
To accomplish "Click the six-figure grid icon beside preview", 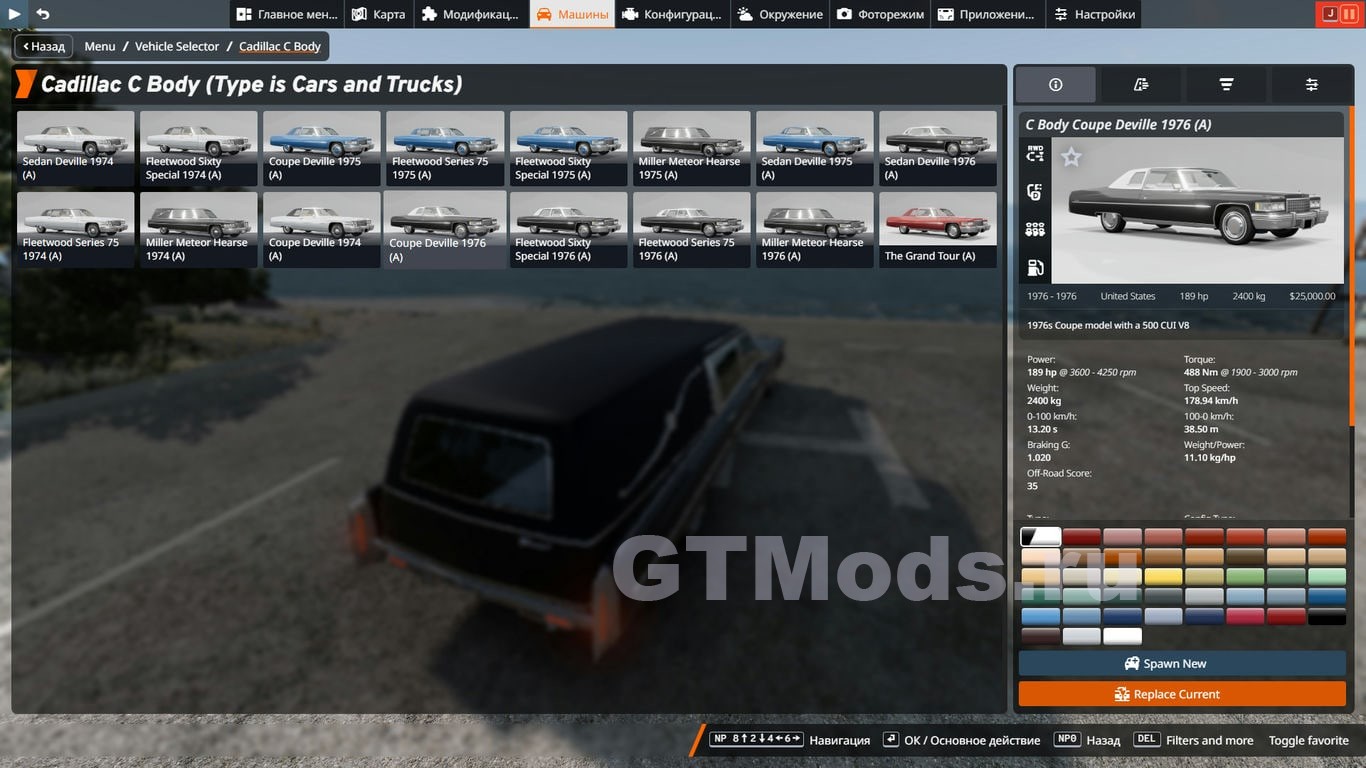I will pyautogui.click(x=1035, y=230).
